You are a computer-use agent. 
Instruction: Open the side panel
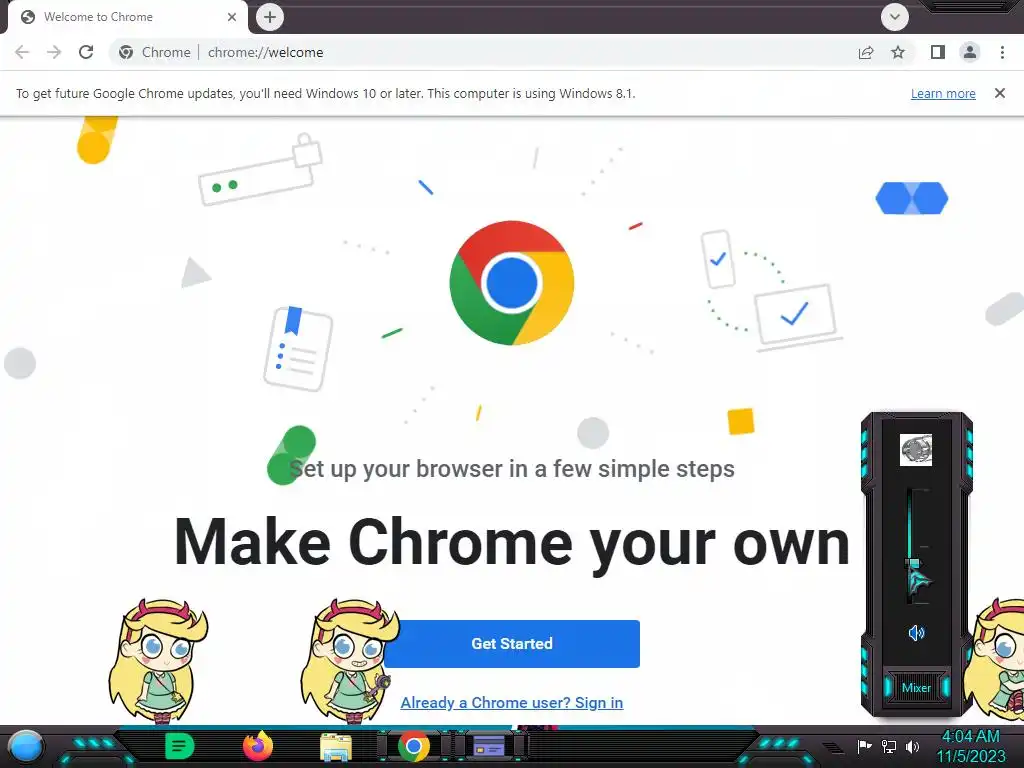click(938, 52)
